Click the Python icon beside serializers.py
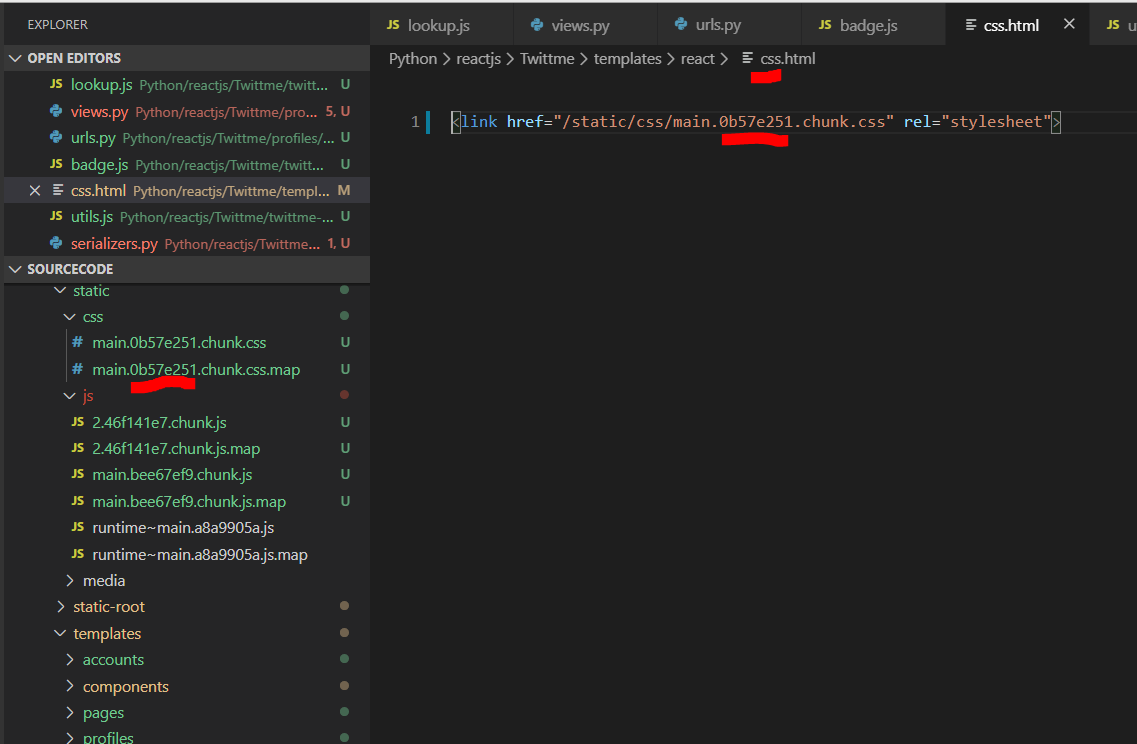 coord(56,243)
